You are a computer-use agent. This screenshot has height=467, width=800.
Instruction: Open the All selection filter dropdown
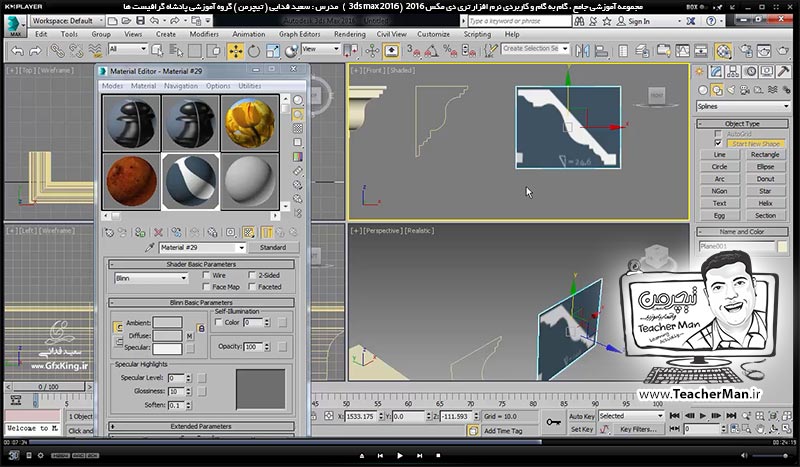click(128, 49)
